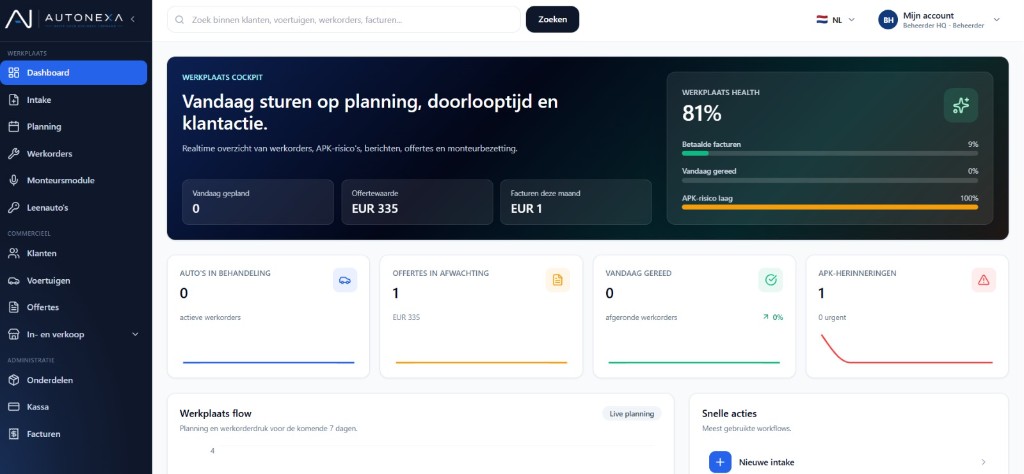Click the magnifier icon in the search bar
The image size is (1024, 474).
[x=180, y=20]
